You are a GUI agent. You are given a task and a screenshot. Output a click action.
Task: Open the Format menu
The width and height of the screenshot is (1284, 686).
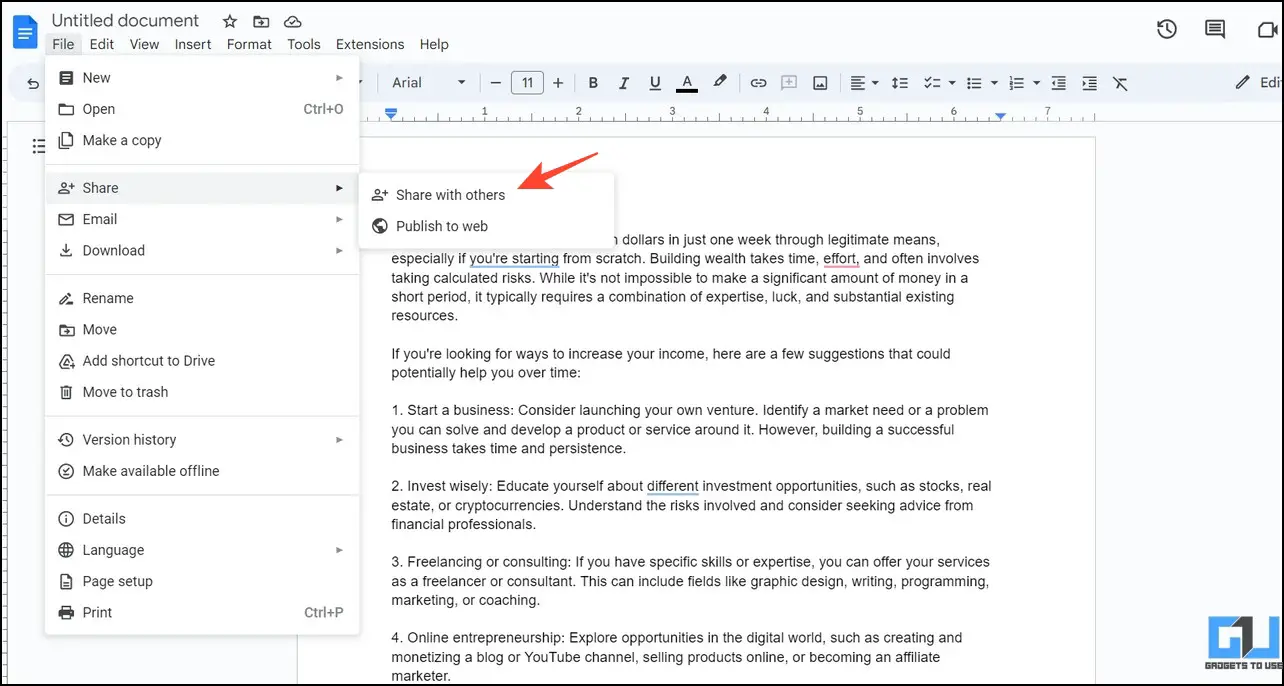(x=249, y=44)
